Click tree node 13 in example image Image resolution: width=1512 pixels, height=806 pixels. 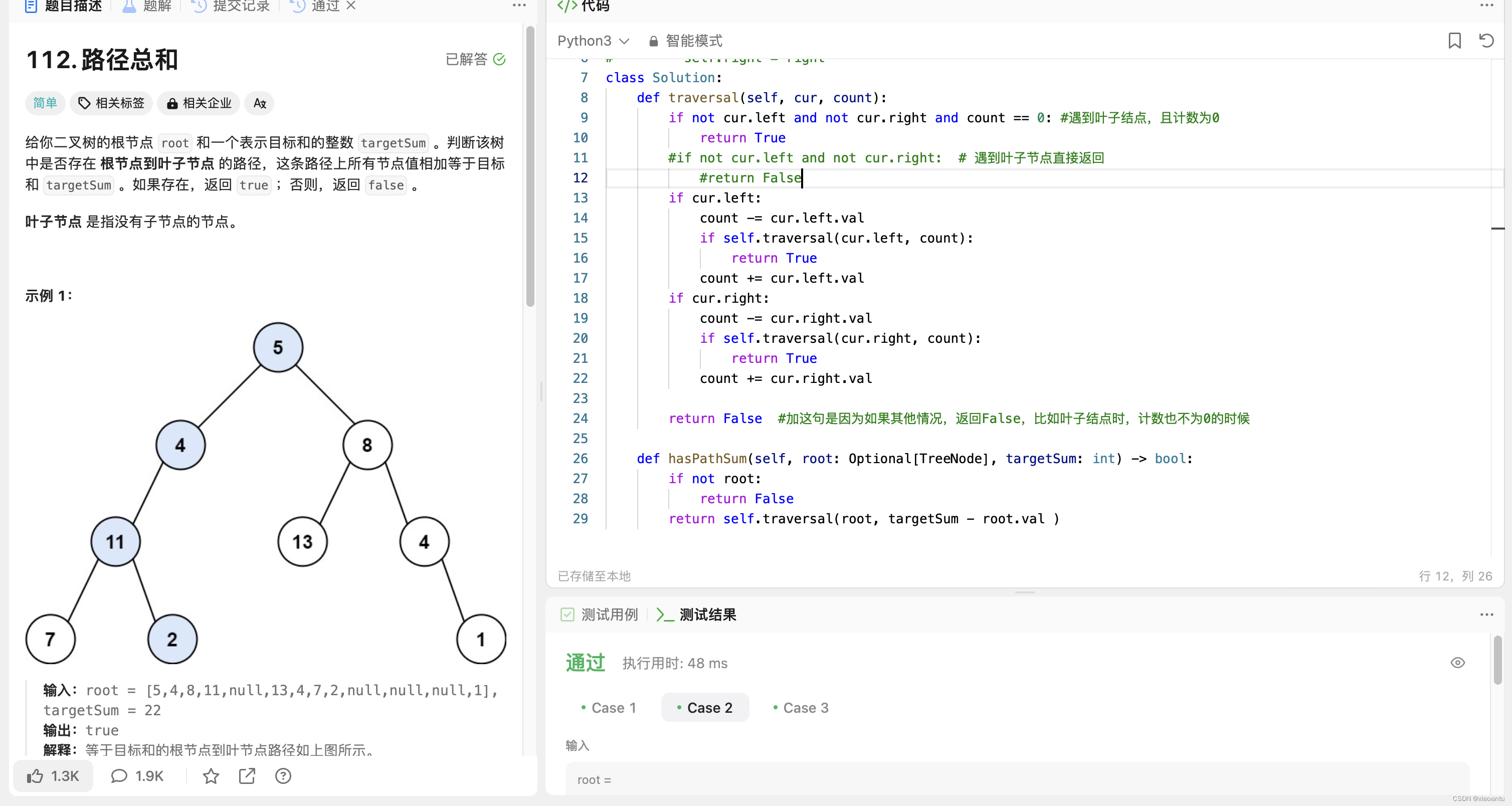coord(302,541)
